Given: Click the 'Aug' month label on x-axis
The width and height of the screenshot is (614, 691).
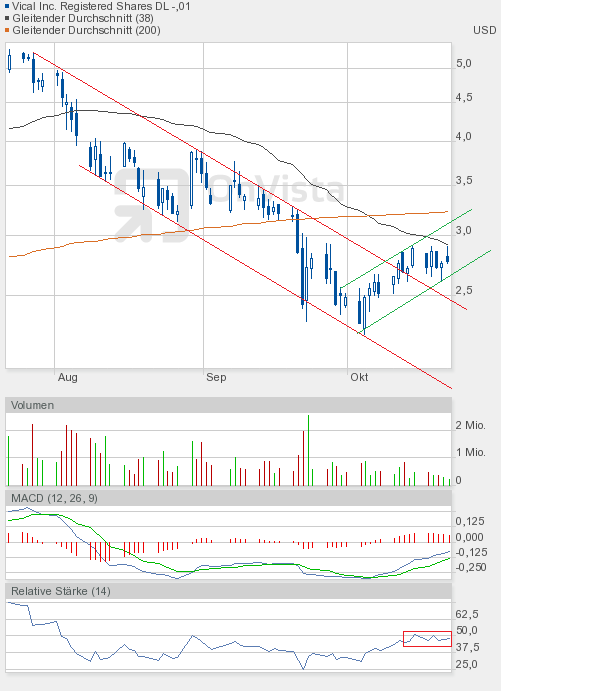Looking at the screenshot, I should point(67,377).
